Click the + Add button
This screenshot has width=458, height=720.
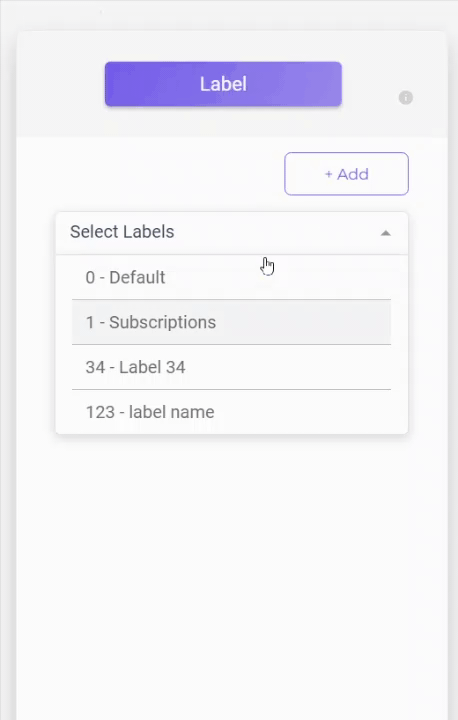346,174
